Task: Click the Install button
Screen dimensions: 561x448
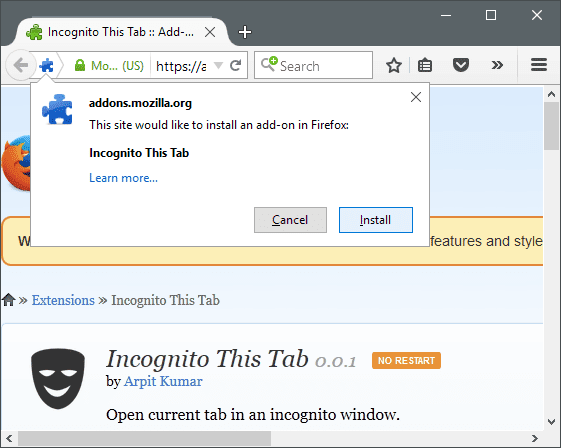Action: click(376, 220)
